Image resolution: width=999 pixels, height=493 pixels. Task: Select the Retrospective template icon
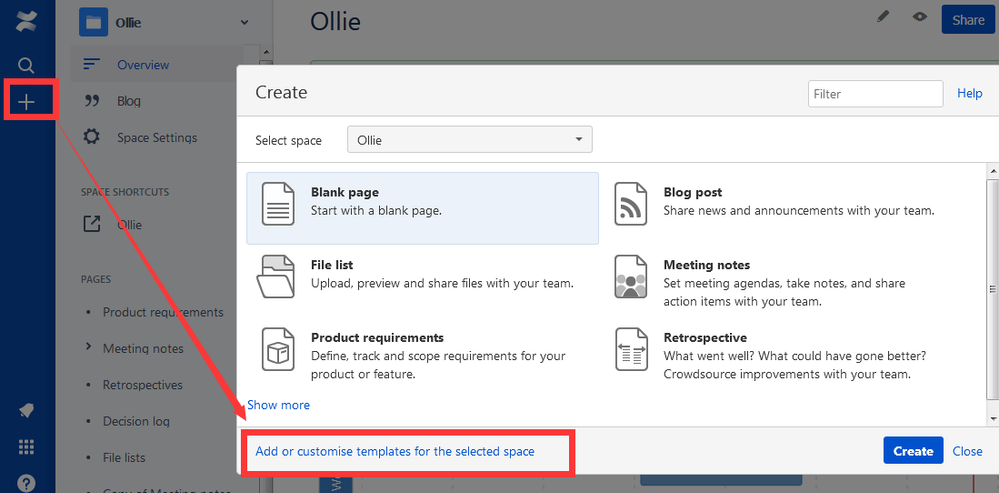[x=630, y=349]
